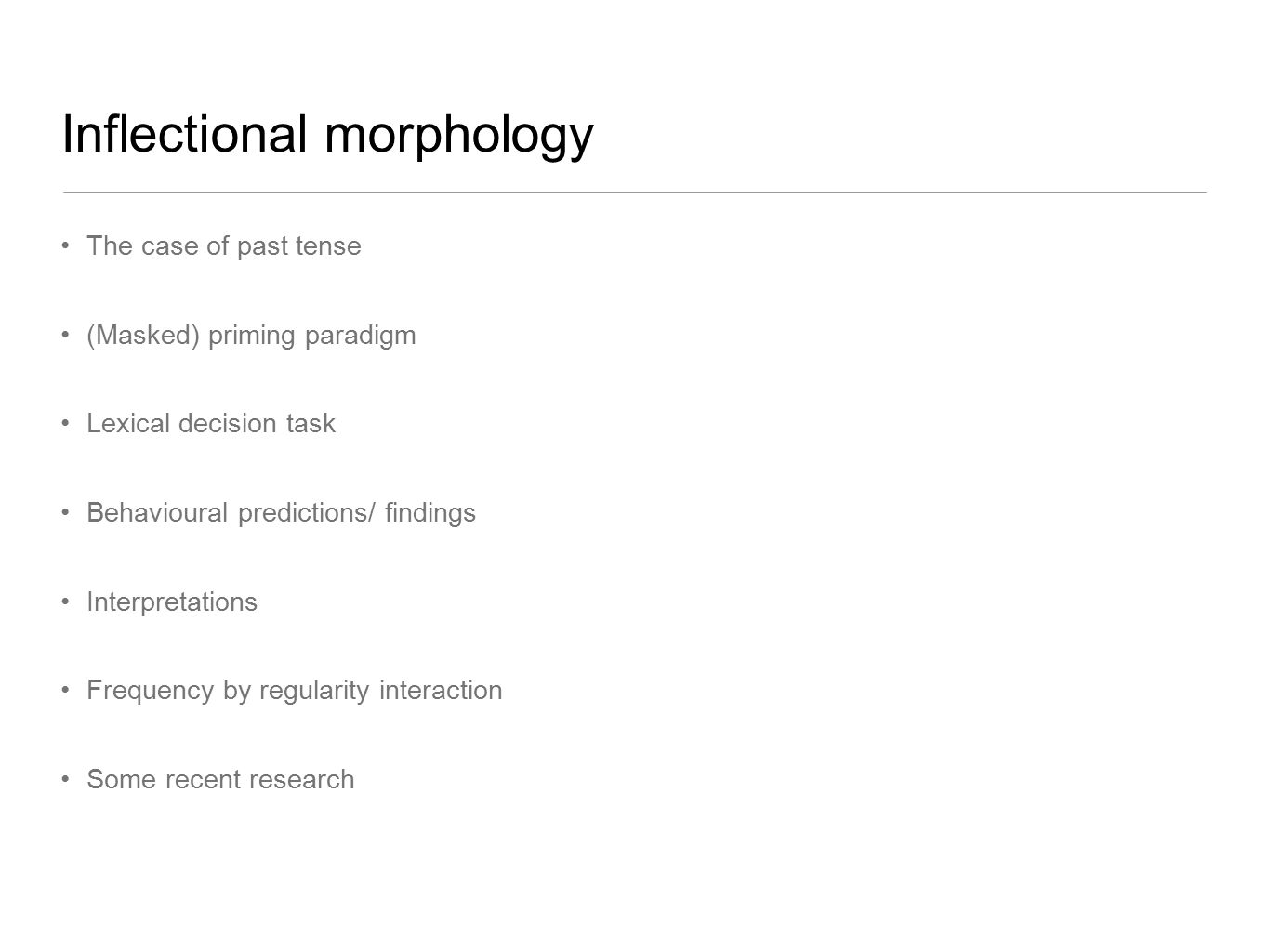Click 'Frequency by regularity interaction' text
Viewport: 1269px width, 952px height.
click(x=294, y=691)
